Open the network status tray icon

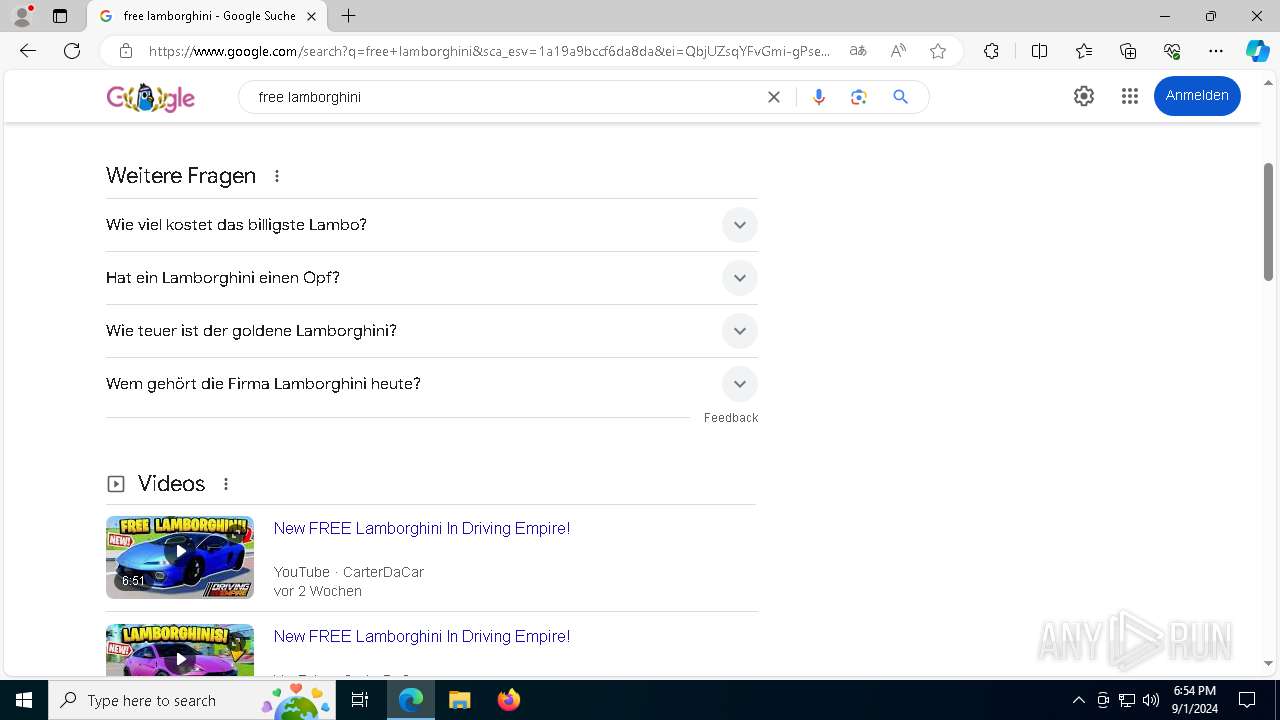point(1127,700)
